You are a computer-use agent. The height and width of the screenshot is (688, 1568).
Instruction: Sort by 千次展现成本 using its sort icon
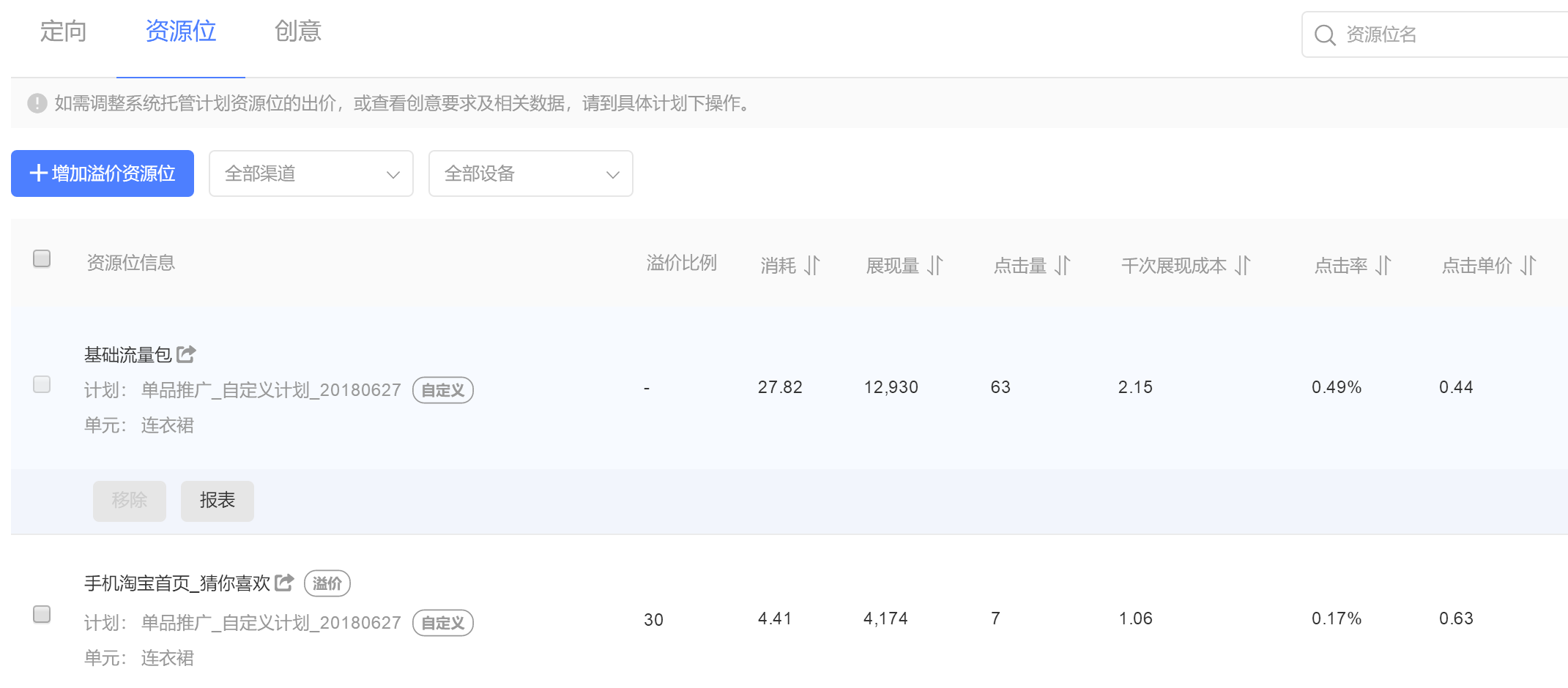point(1242,265)
